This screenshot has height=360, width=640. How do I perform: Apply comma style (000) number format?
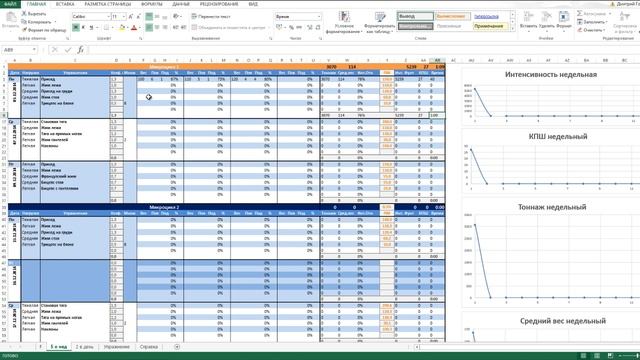click(299, 27)
